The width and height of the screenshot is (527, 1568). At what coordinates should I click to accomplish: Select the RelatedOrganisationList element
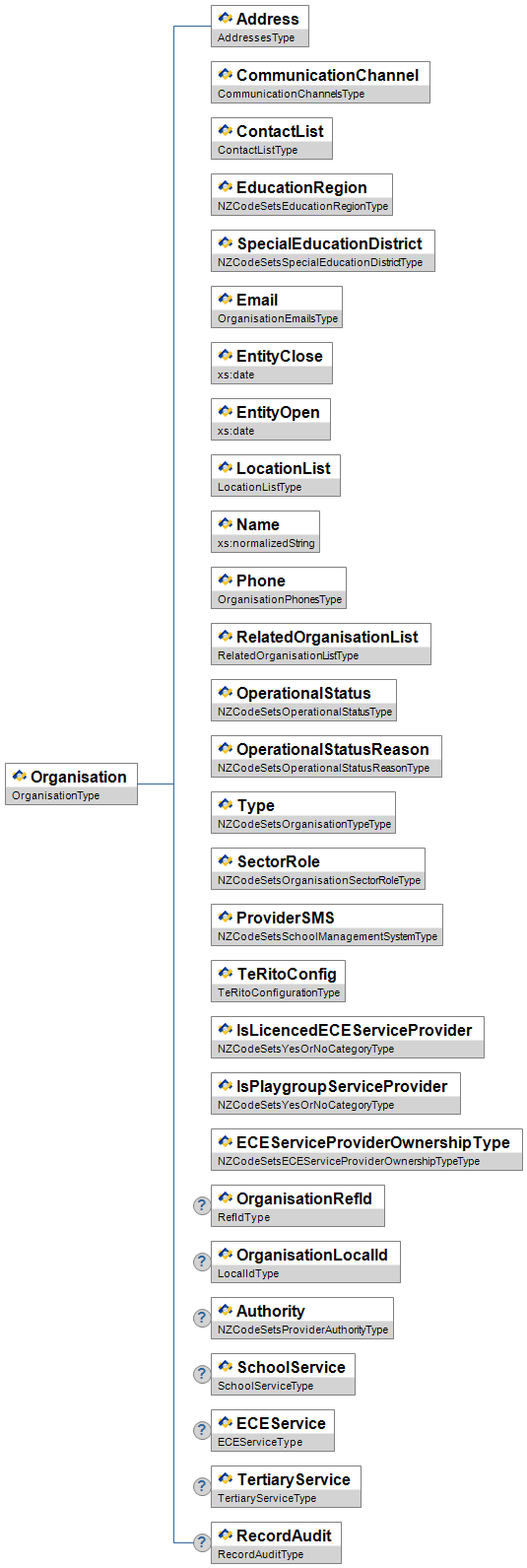(321, 644)
